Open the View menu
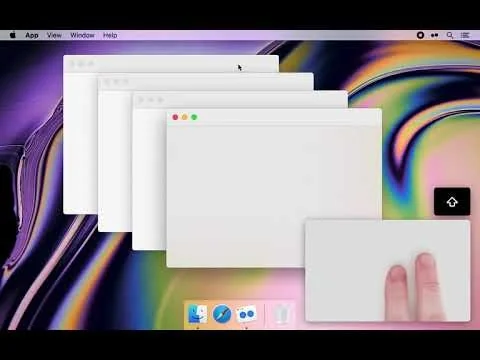 tap(54, 35)
